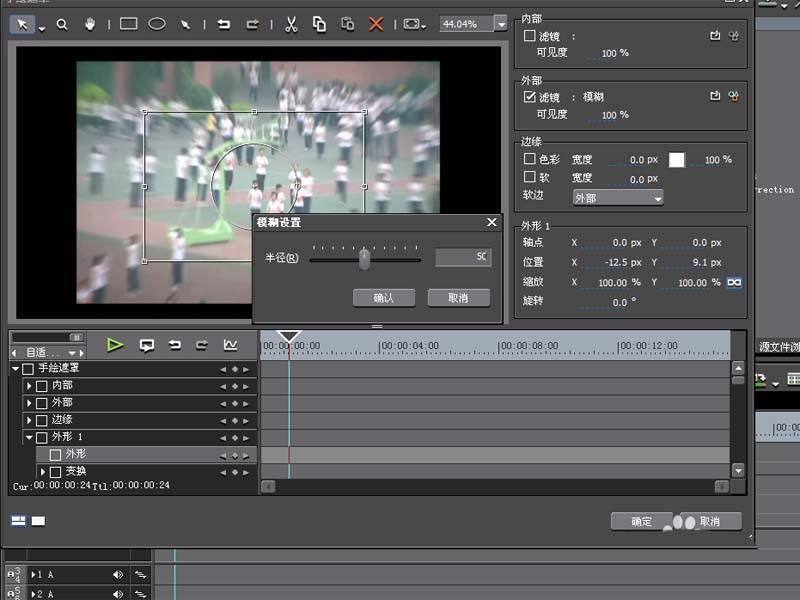Screen dimensions: 800x600
Task: Play the keyframe timeline preview
Action: pyautogui.click(x=115, y=345)
